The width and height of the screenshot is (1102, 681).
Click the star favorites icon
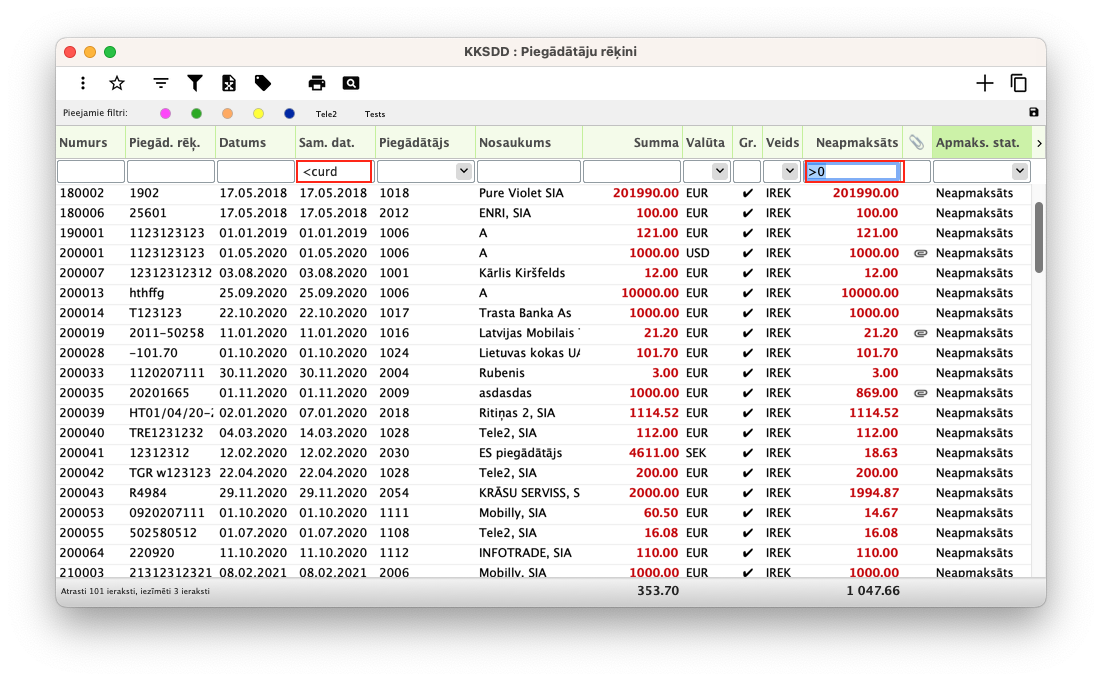click(117, 83)
